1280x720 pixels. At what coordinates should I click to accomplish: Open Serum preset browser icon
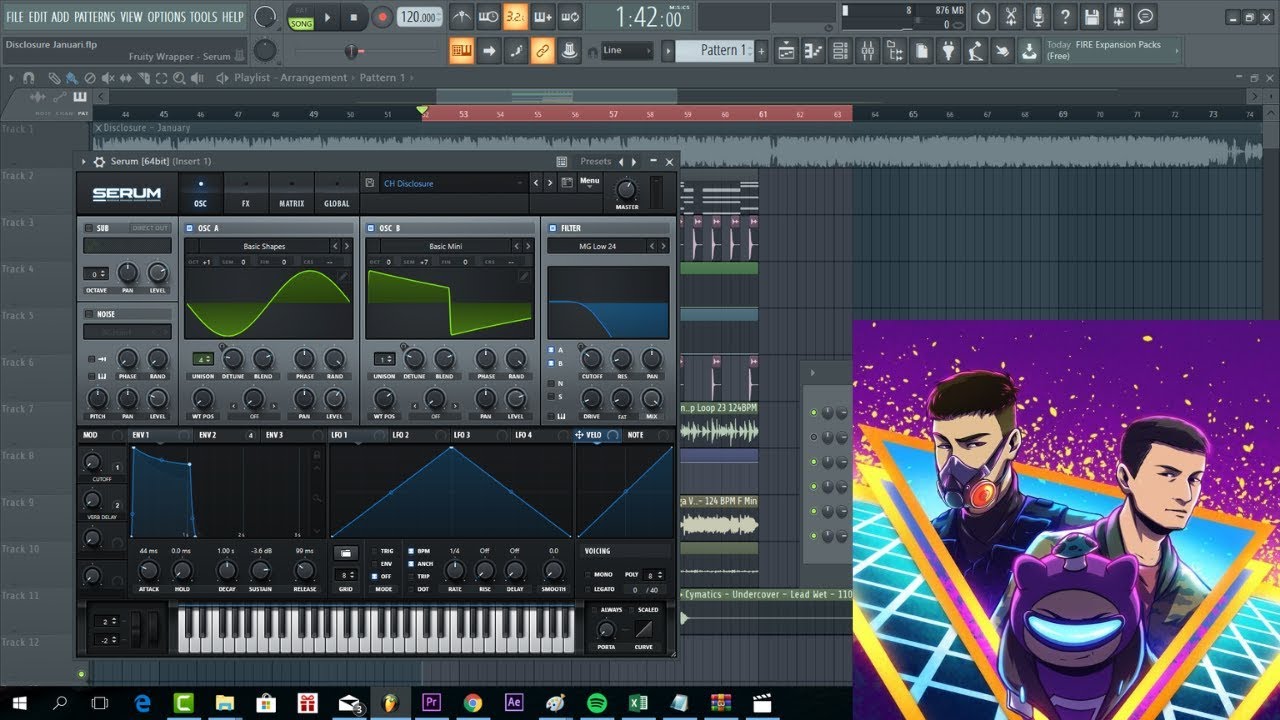(x=567, y=183)
